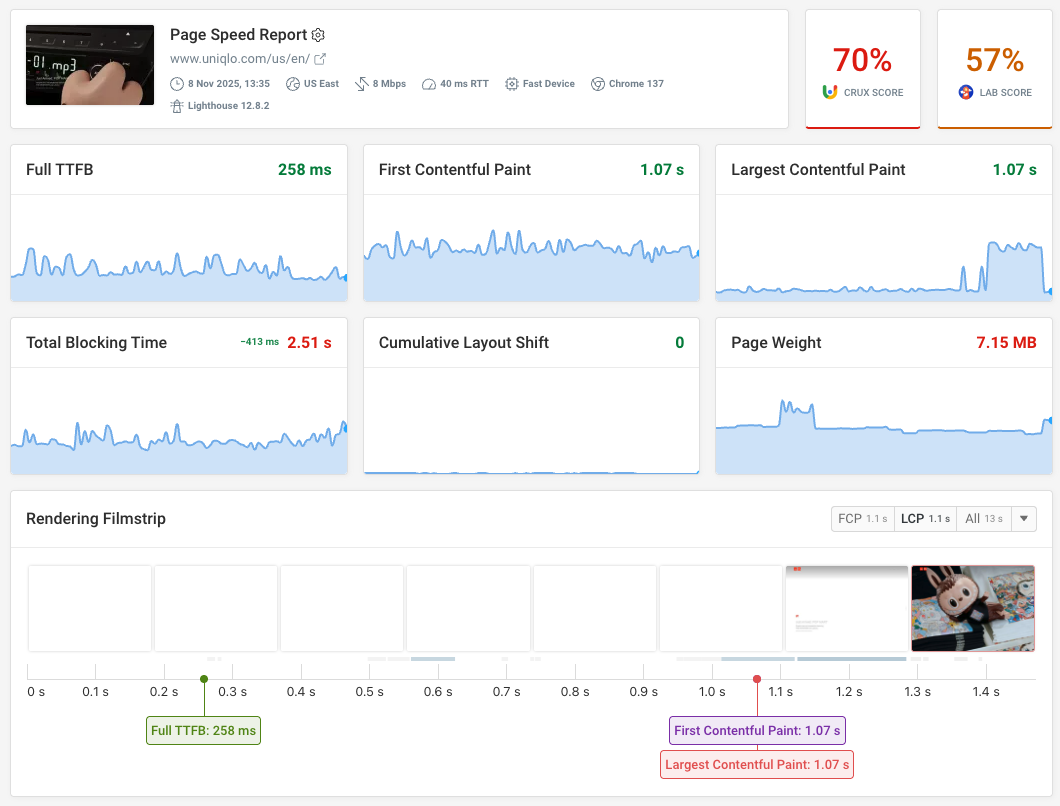Image resolution: width=1060 pixels, height=806 pixels.
Task: Select the final rabbit-image filmstrip frame
Action: point(972,607)
